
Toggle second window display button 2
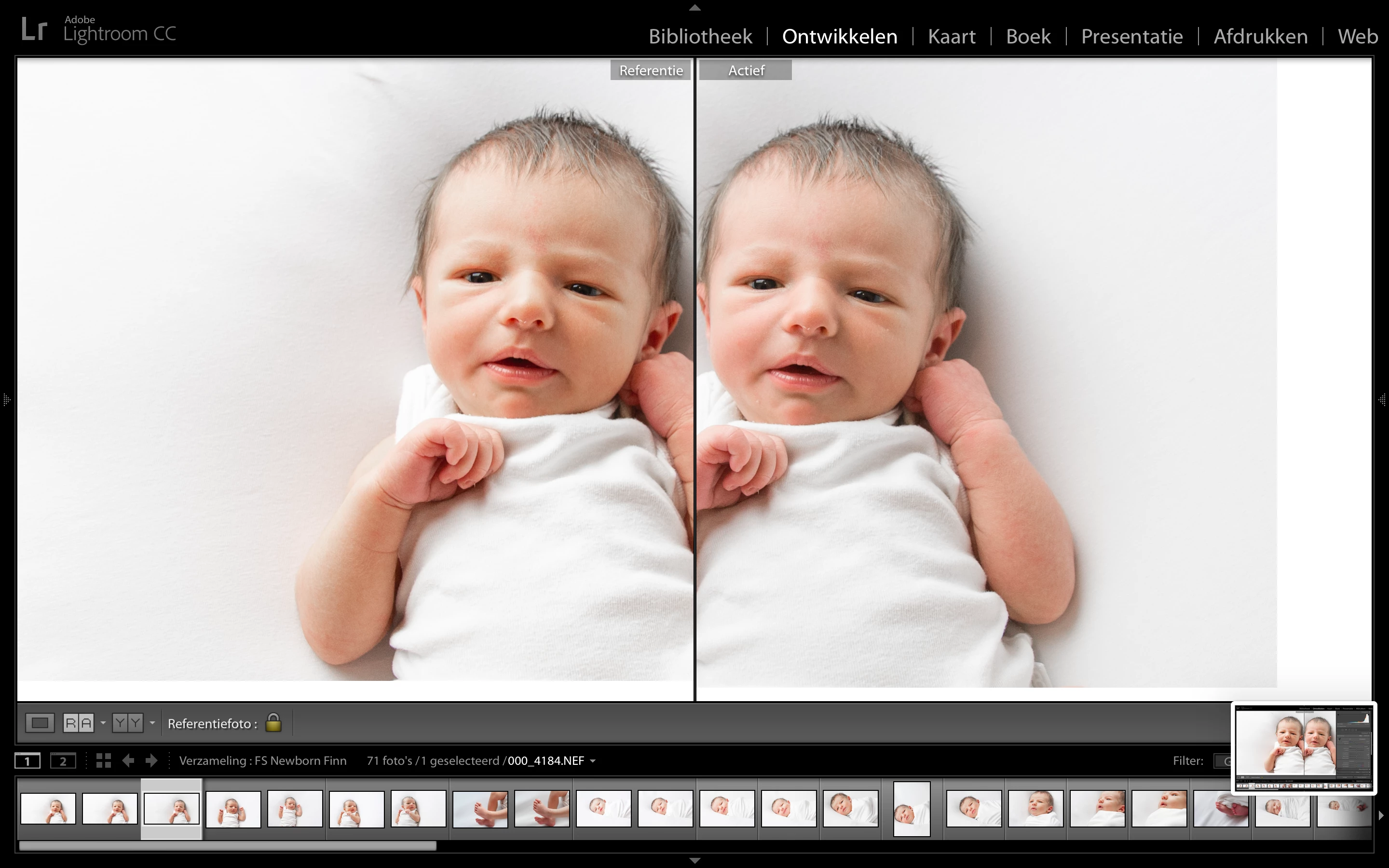click(x=63, y=761)
